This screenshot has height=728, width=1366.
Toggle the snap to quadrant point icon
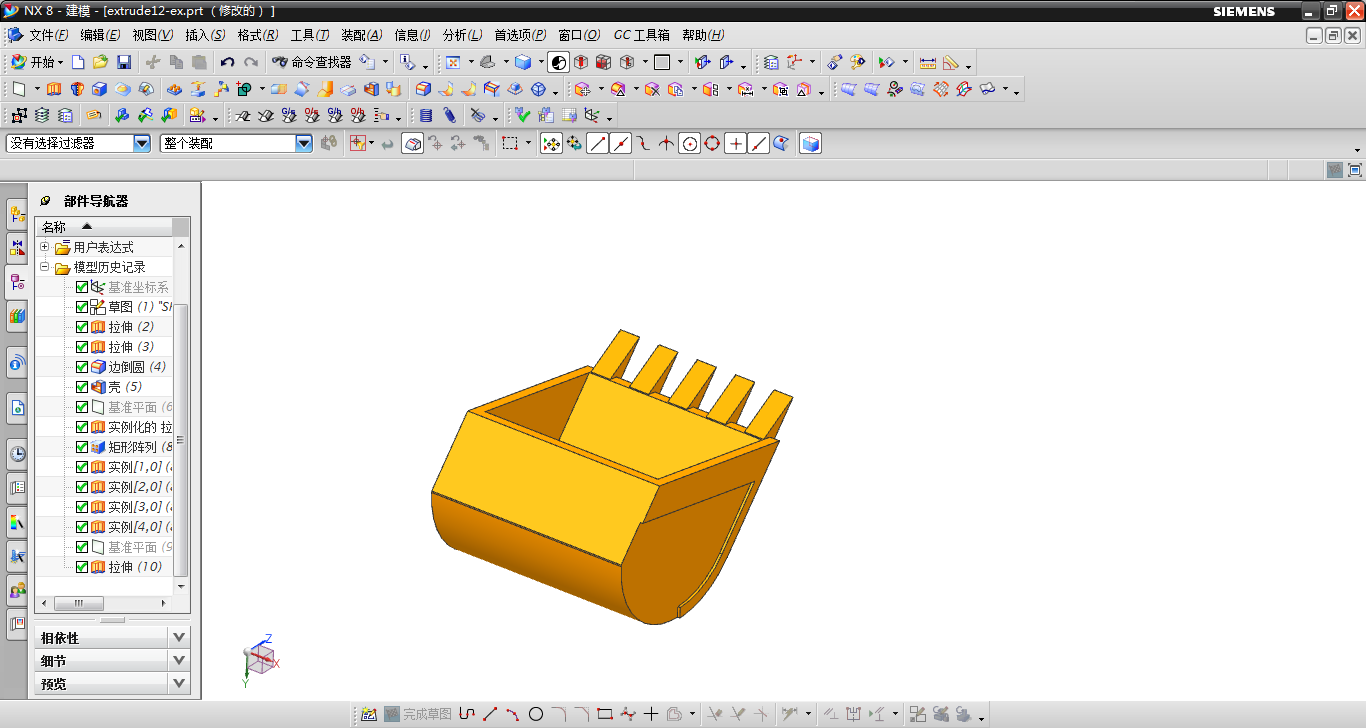point(712,144)
